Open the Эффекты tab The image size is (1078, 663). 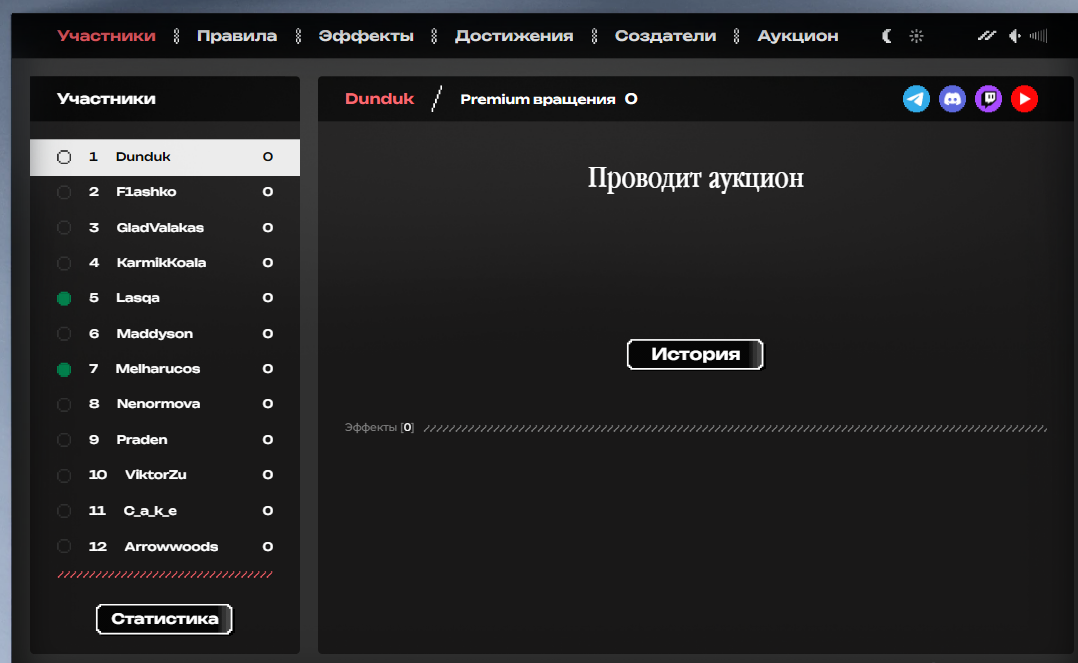point(366,36)
